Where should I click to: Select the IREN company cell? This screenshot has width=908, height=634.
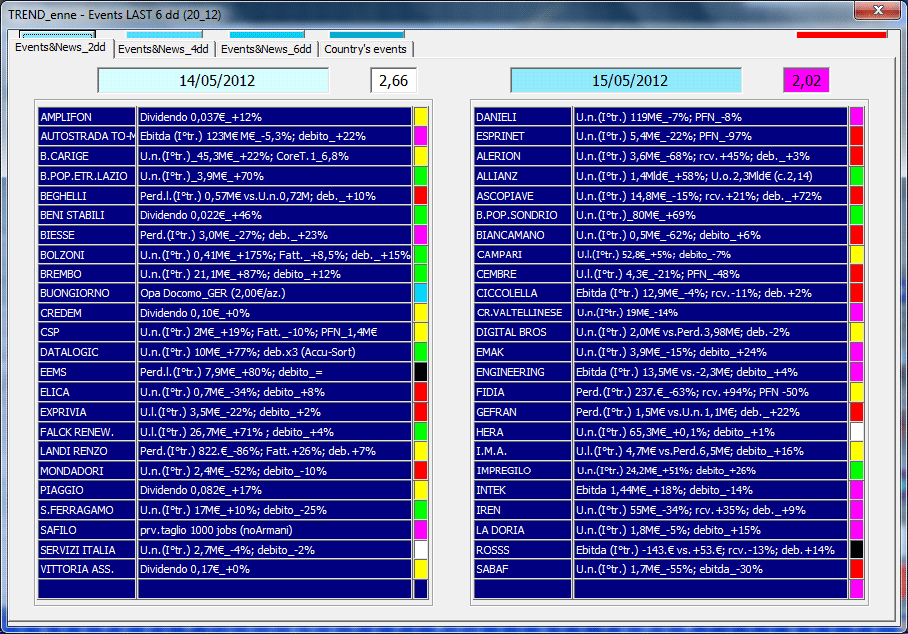[x=522, y=510]
